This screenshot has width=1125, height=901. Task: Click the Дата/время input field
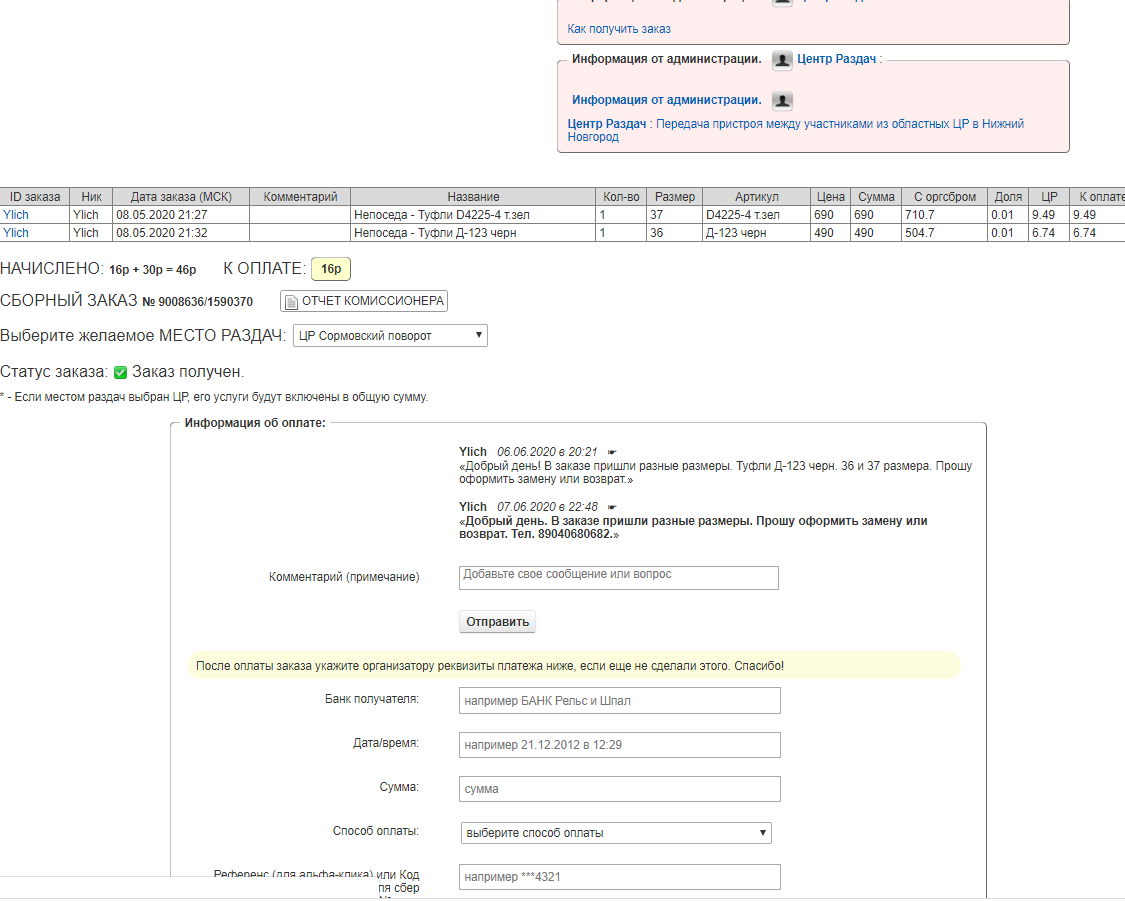619,745
